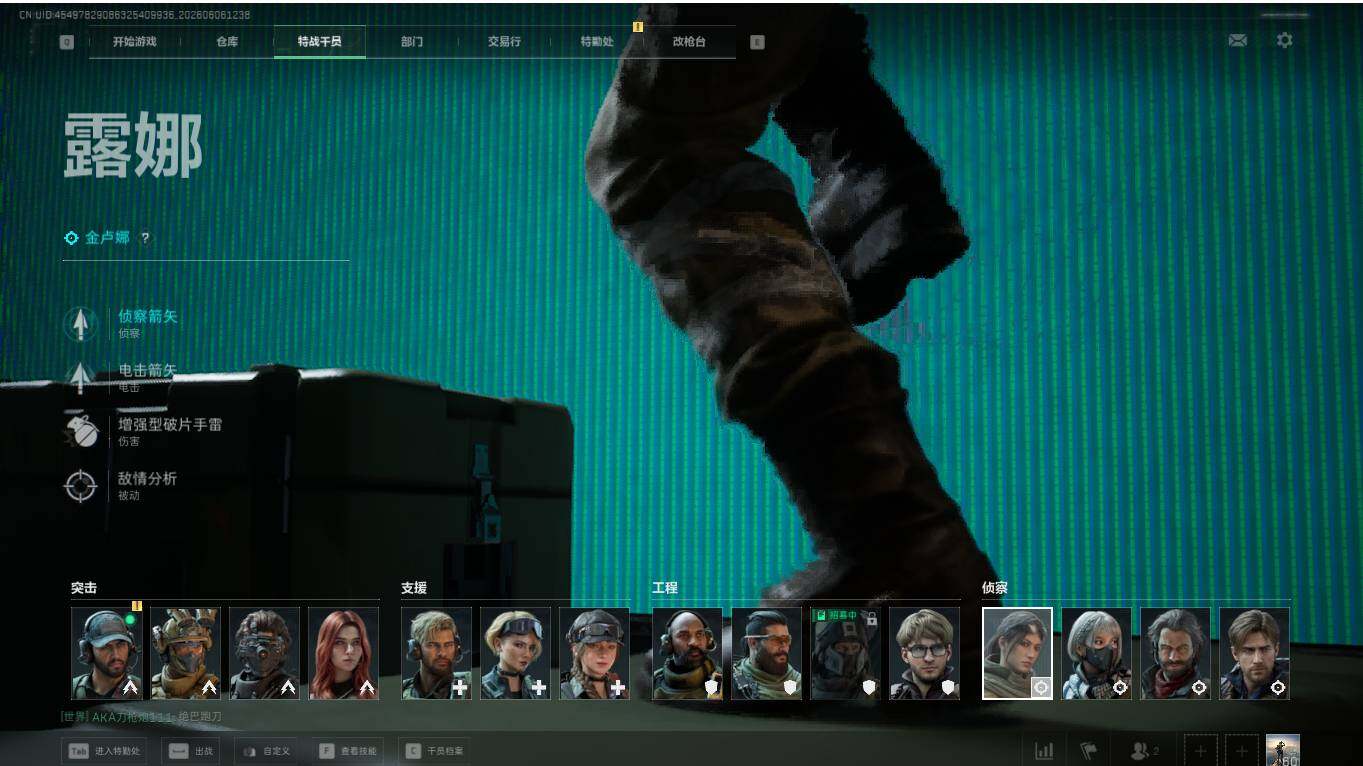Select assault operator wearing night-vision mask
This screenshot has height=766, width=1363.
click(265, 653)
